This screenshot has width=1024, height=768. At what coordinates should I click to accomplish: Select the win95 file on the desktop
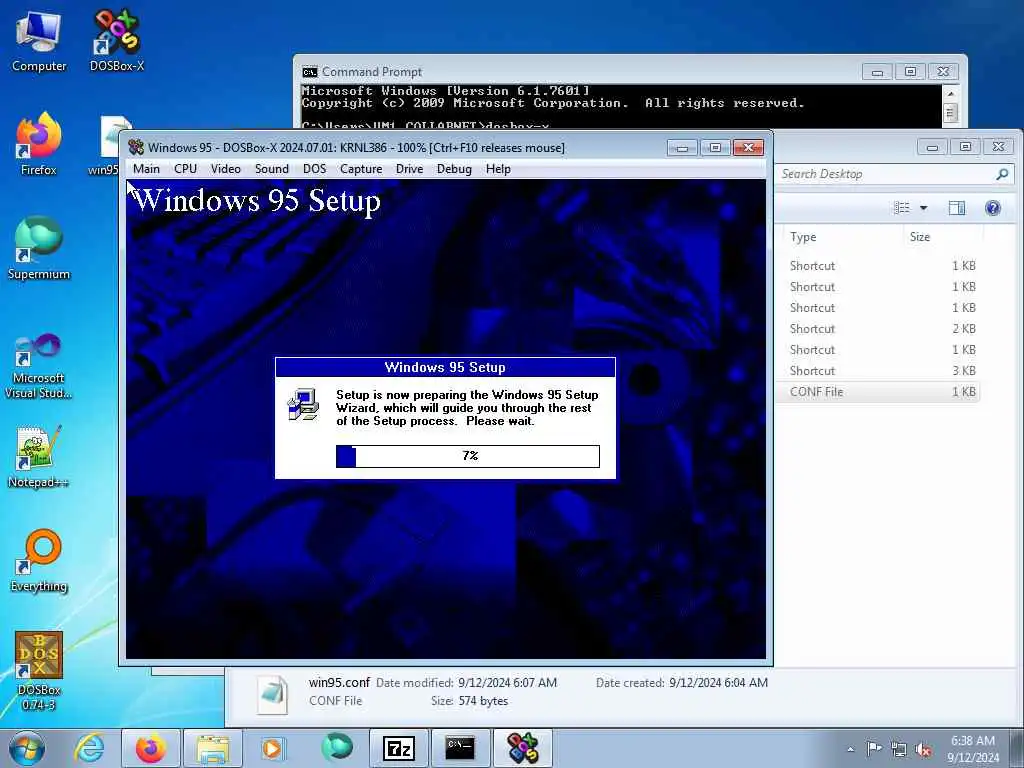[x=104, y=146]
